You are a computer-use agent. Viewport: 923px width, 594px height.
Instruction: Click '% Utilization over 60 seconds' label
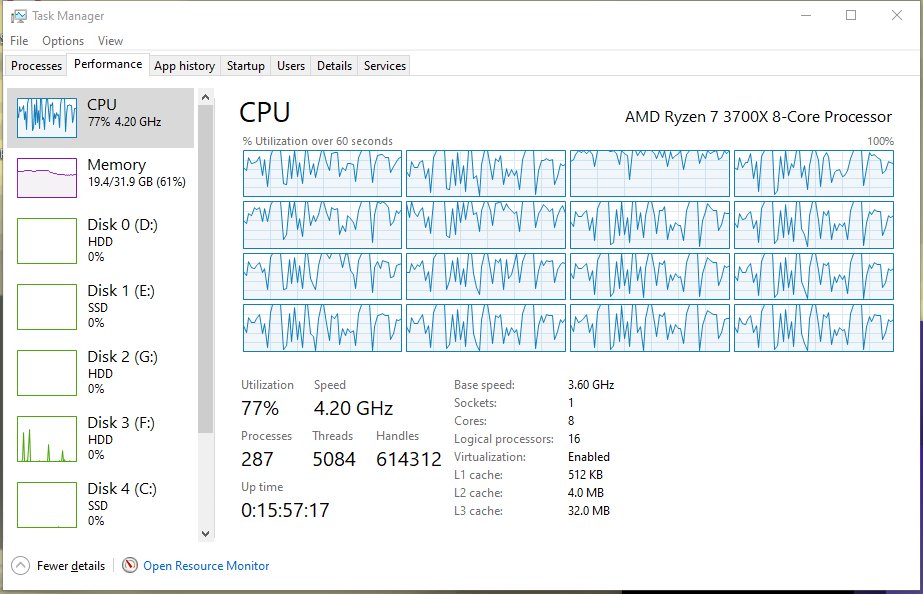click(x=317, y=141)
